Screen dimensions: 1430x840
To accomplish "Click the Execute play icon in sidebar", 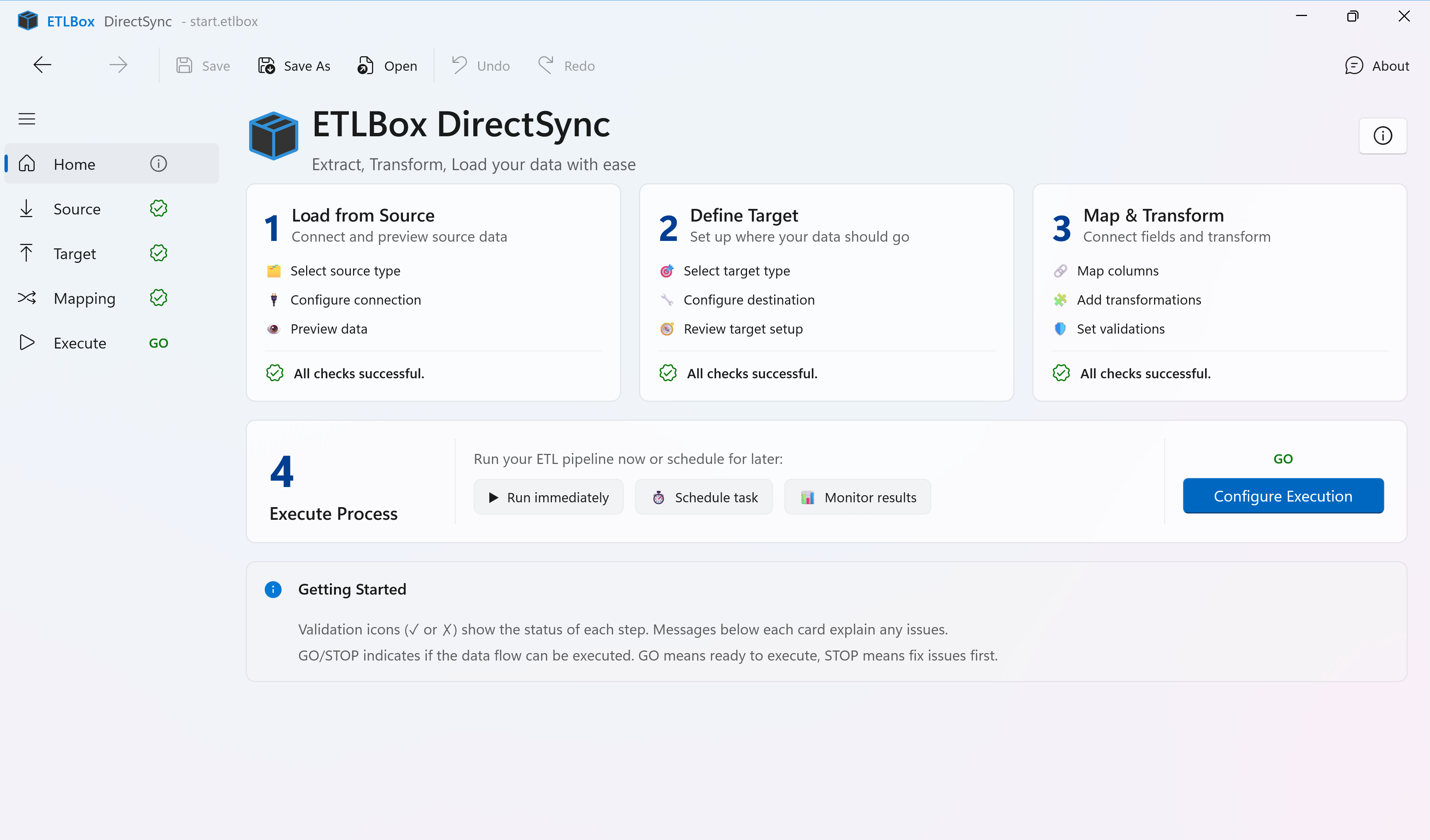I will tap(26, 342).
